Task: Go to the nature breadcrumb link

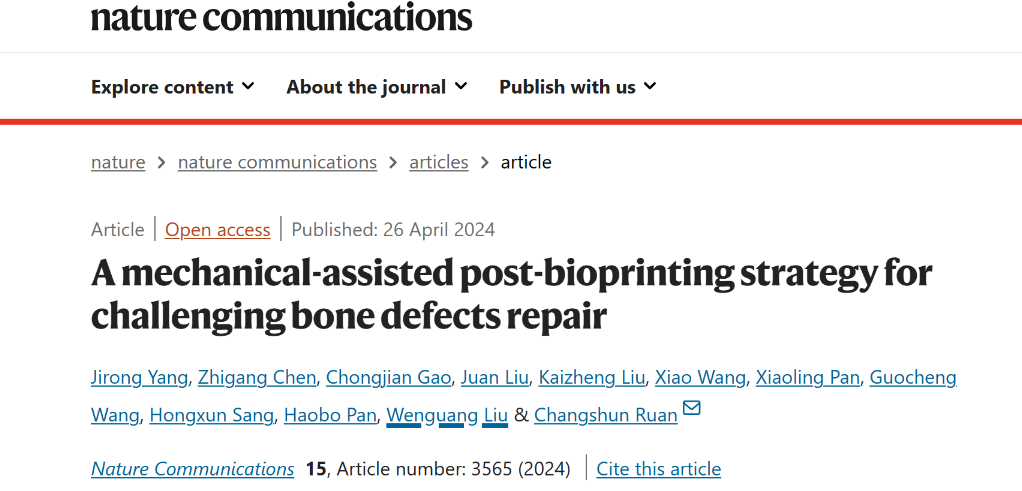Action: pyautogui.click(x=118, y=162)
